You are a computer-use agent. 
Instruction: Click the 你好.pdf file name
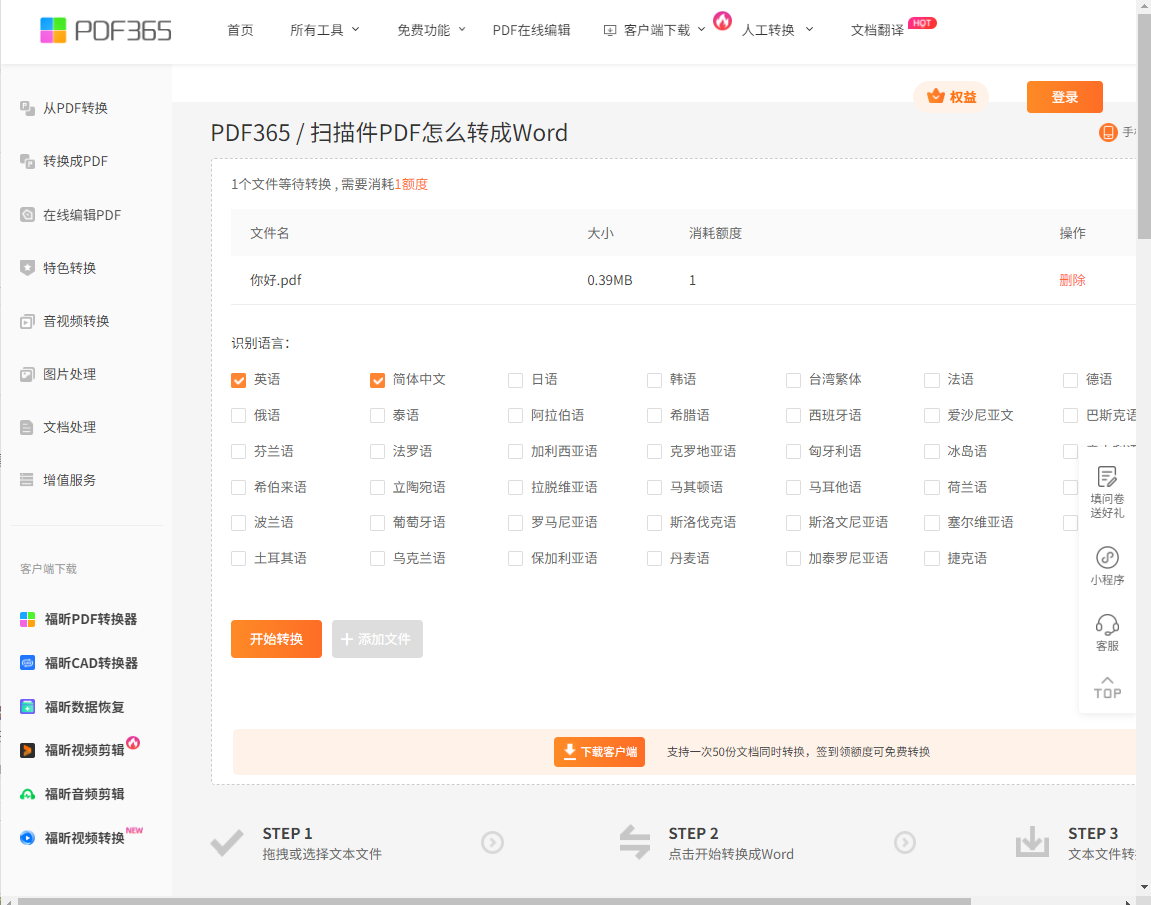(x=276, y=280)
